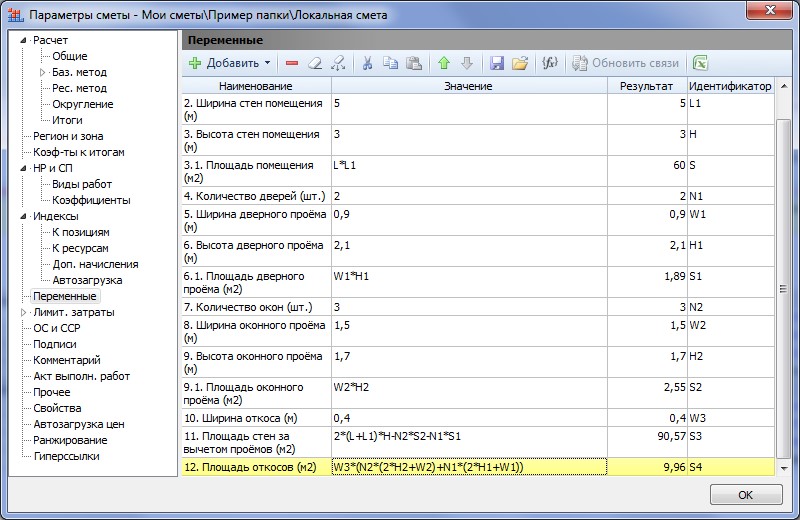This screenshot has width=800, height=520.
Task: Click the scissors cut icon
Action: 367,63
